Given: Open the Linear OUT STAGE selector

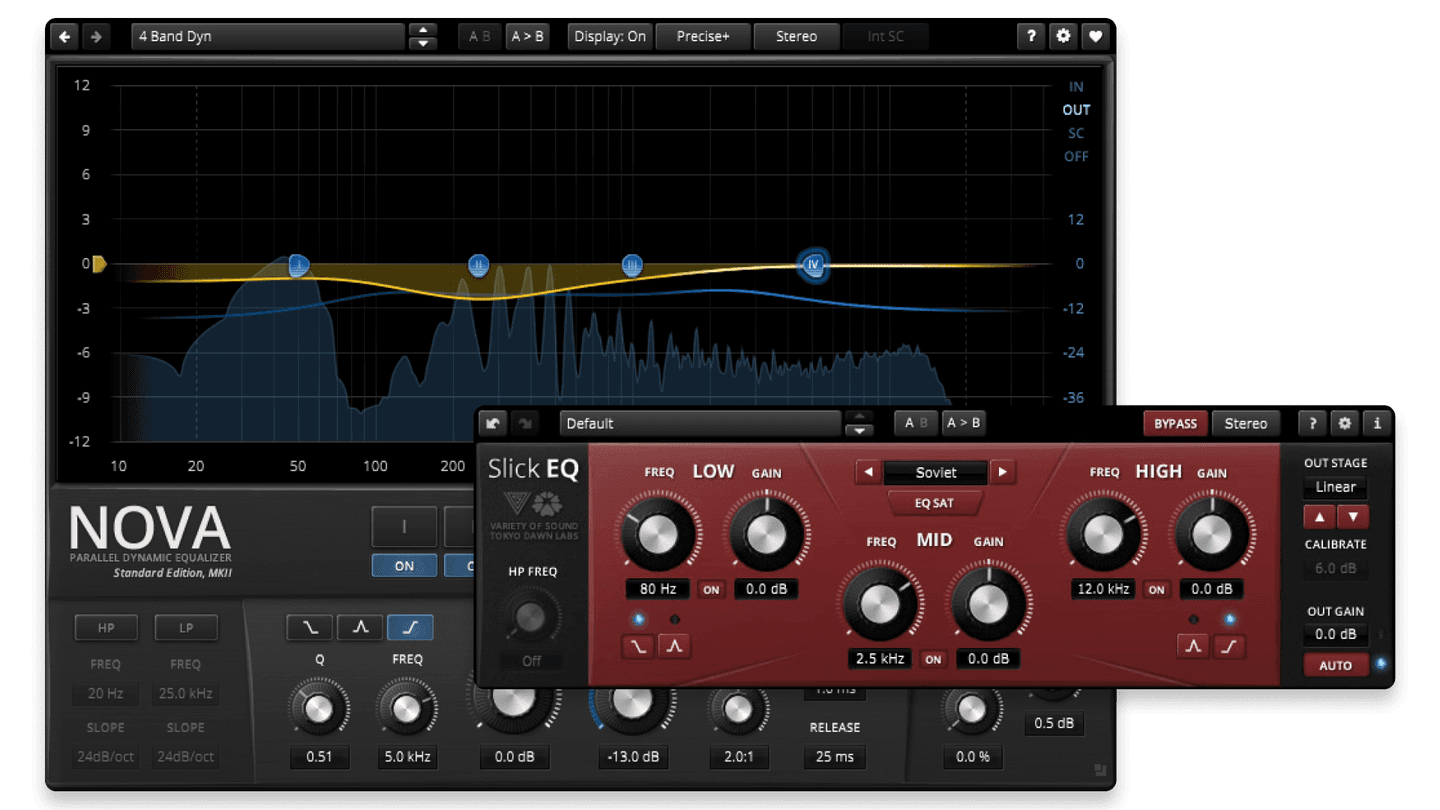Looking at the screenshot, I should coord(1335,487).
